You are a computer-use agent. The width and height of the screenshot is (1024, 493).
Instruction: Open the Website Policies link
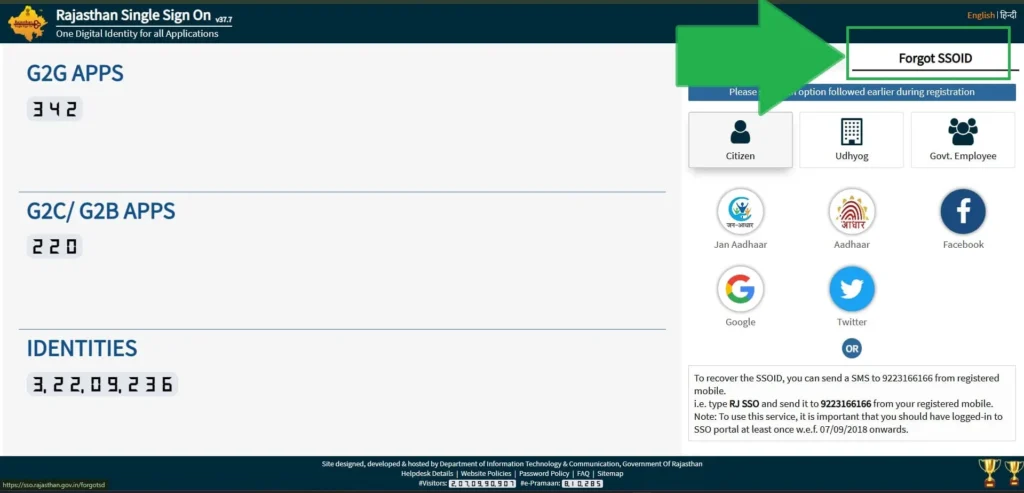point(485,473)
